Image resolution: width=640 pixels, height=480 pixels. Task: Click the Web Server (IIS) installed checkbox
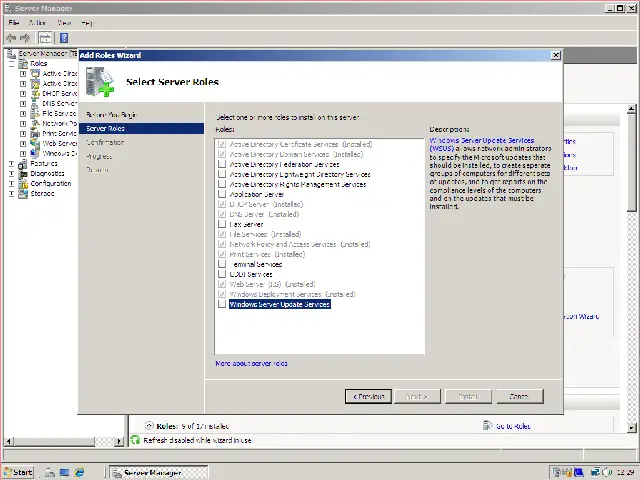click(x=222, y=284)
